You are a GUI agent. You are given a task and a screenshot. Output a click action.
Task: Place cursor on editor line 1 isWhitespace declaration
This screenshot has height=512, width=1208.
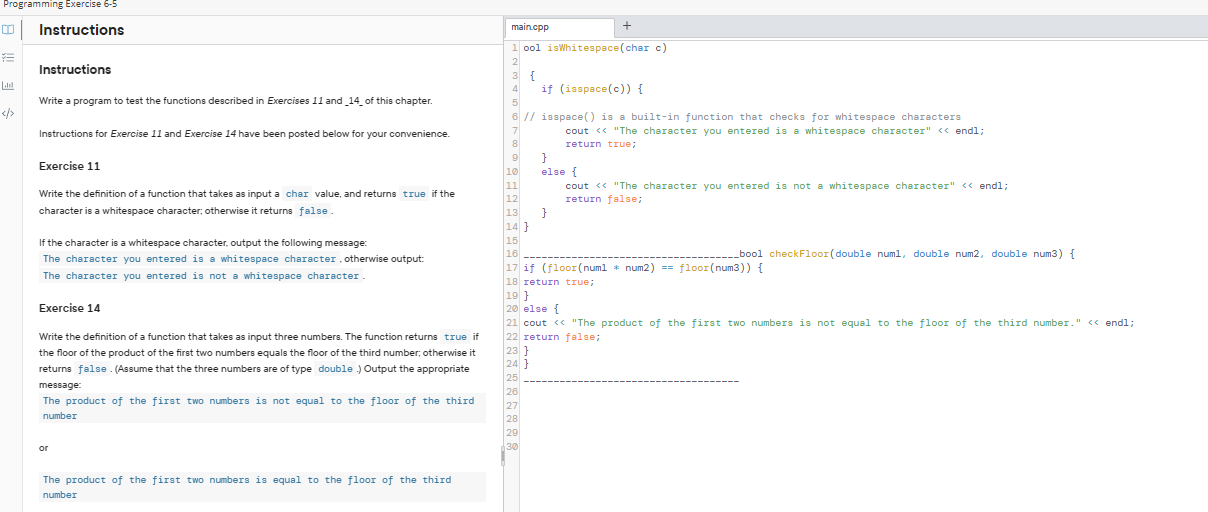(x=594, y=47)
